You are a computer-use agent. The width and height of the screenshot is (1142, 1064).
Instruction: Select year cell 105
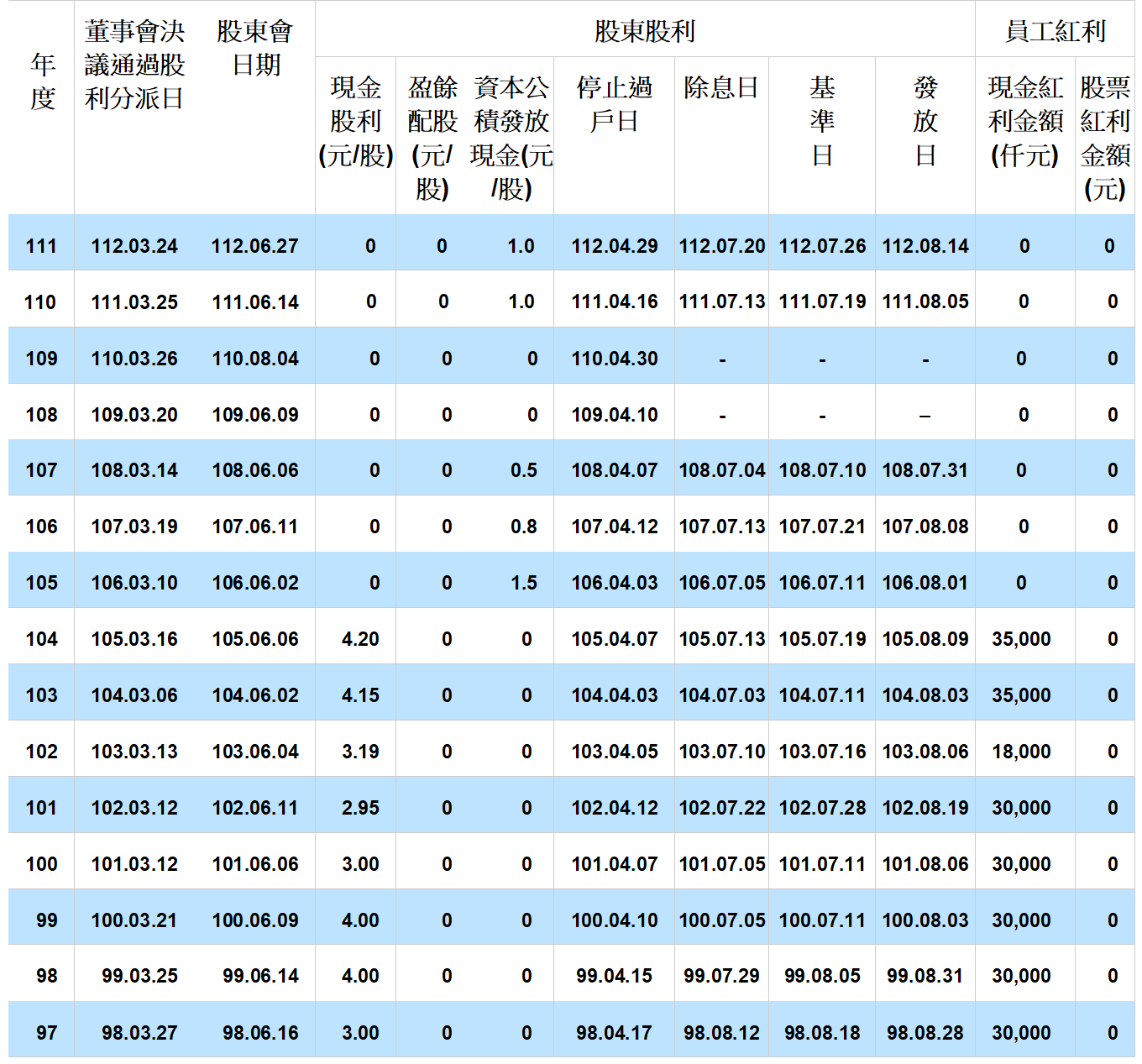point(41,583)
